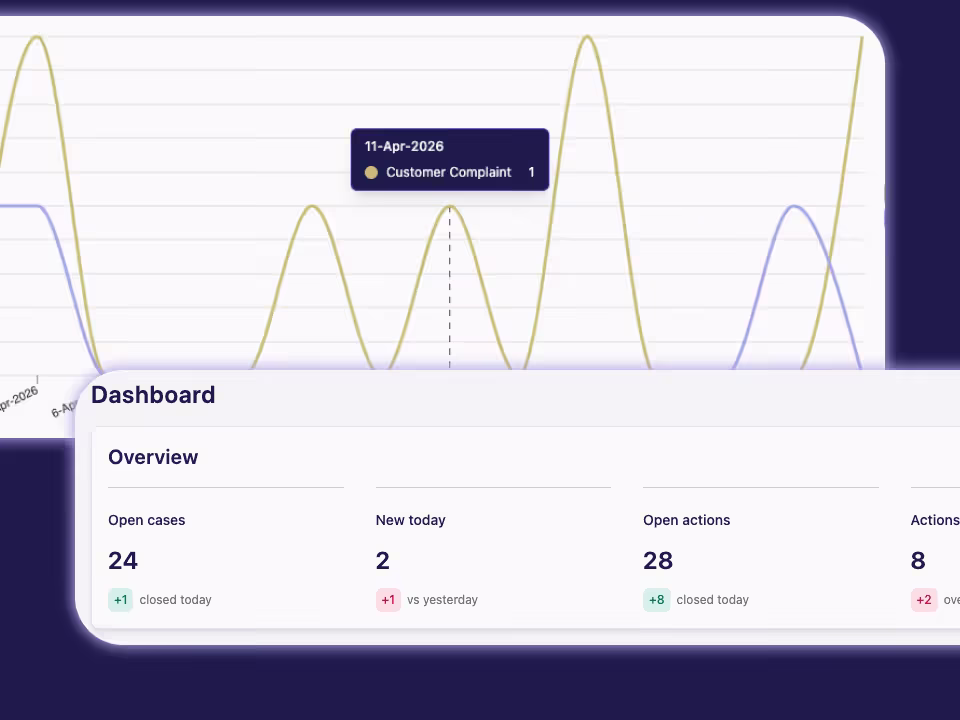Click the +8 badge under Open actions
The height and width of the screenshot is (720, 960).
coord(656,600)
